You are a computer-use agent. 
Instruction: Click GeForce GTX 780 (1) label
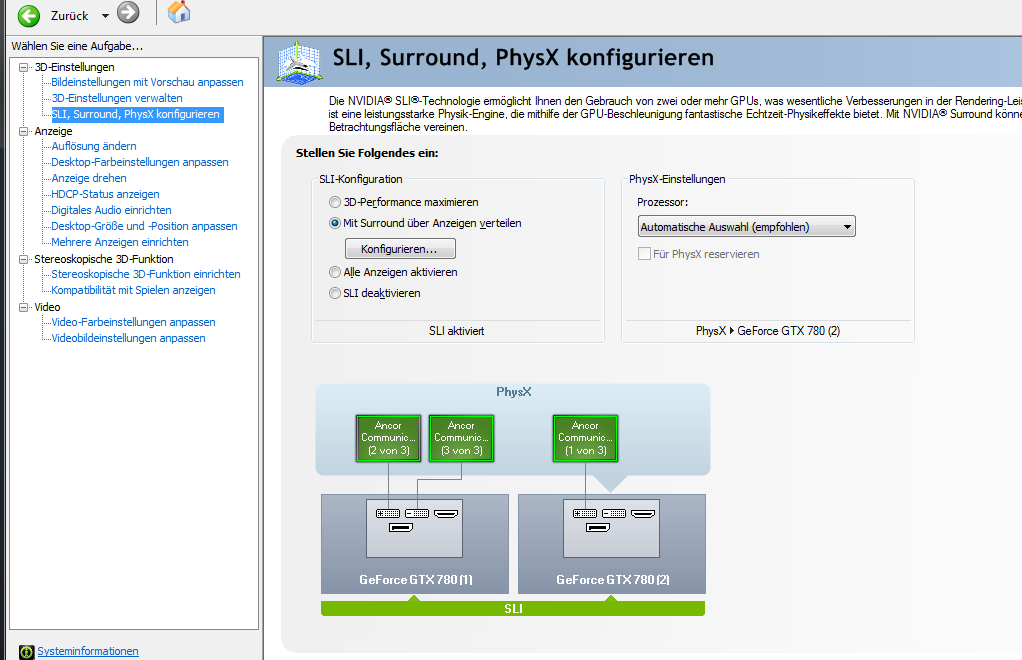[416, 579]
